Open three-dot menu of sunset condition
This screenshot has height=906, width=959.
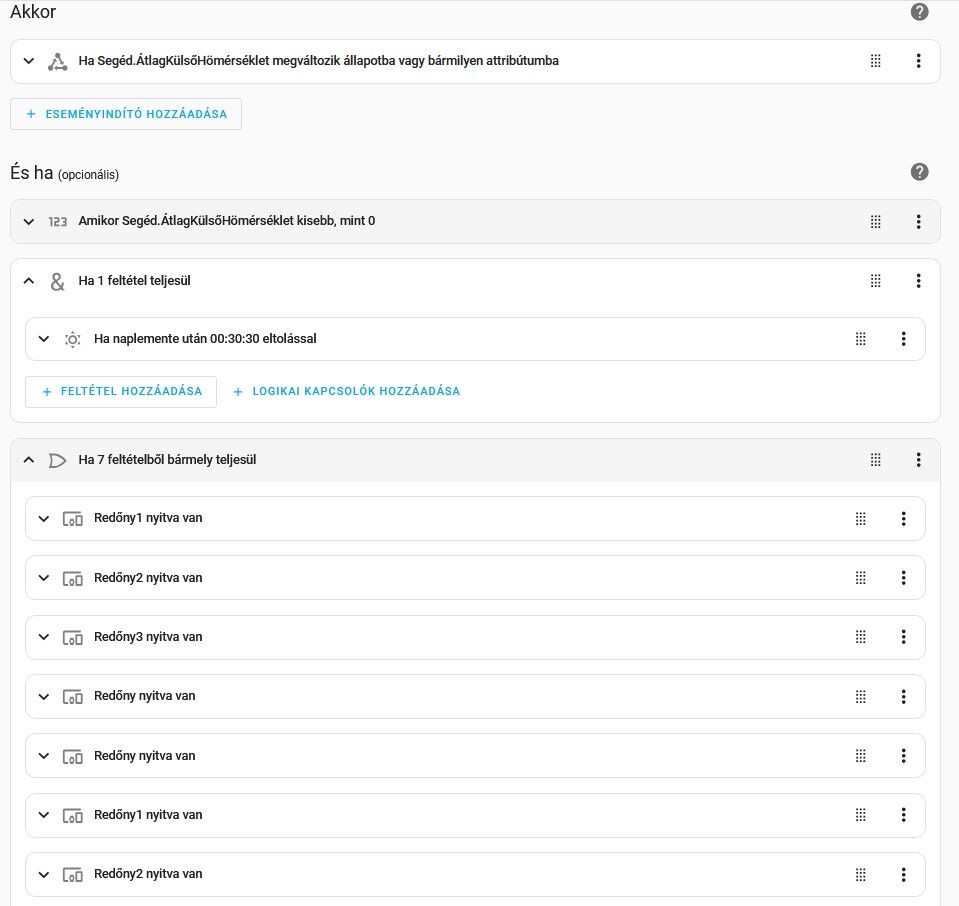[x=903, y=339]
